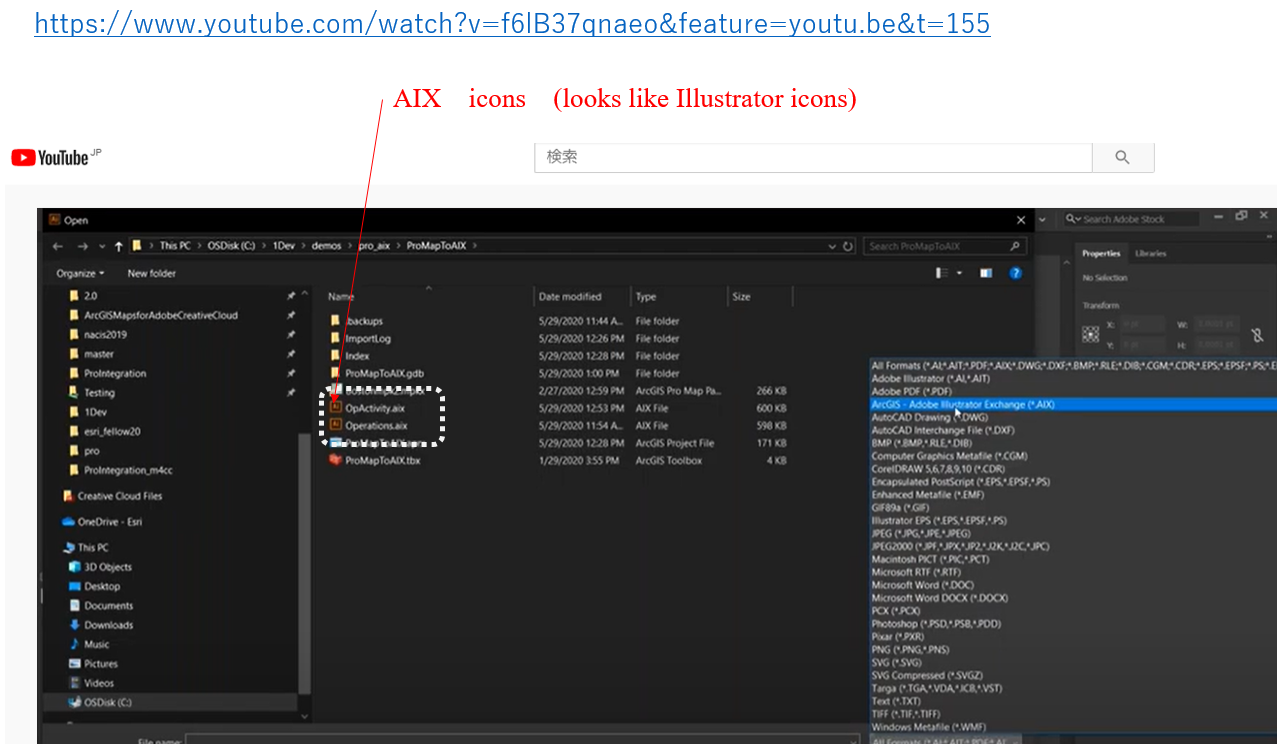Select the 'Index' folder icon
Image resolution: width=1286 pixels, height=744 pixels.
tap(335, 356)
